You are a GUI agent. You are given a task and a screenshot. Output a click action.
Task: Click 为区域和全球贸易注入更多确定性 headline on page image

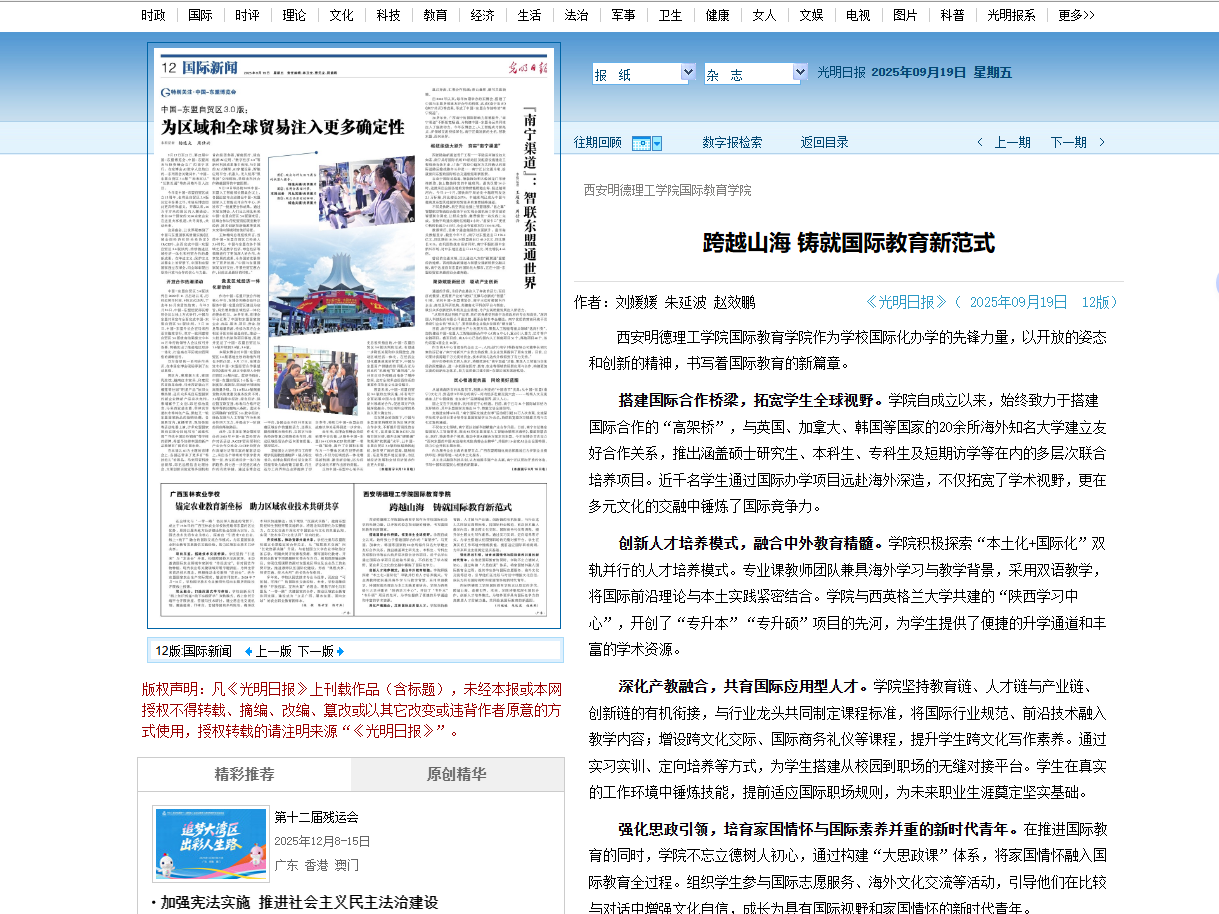tap(283, 127)
